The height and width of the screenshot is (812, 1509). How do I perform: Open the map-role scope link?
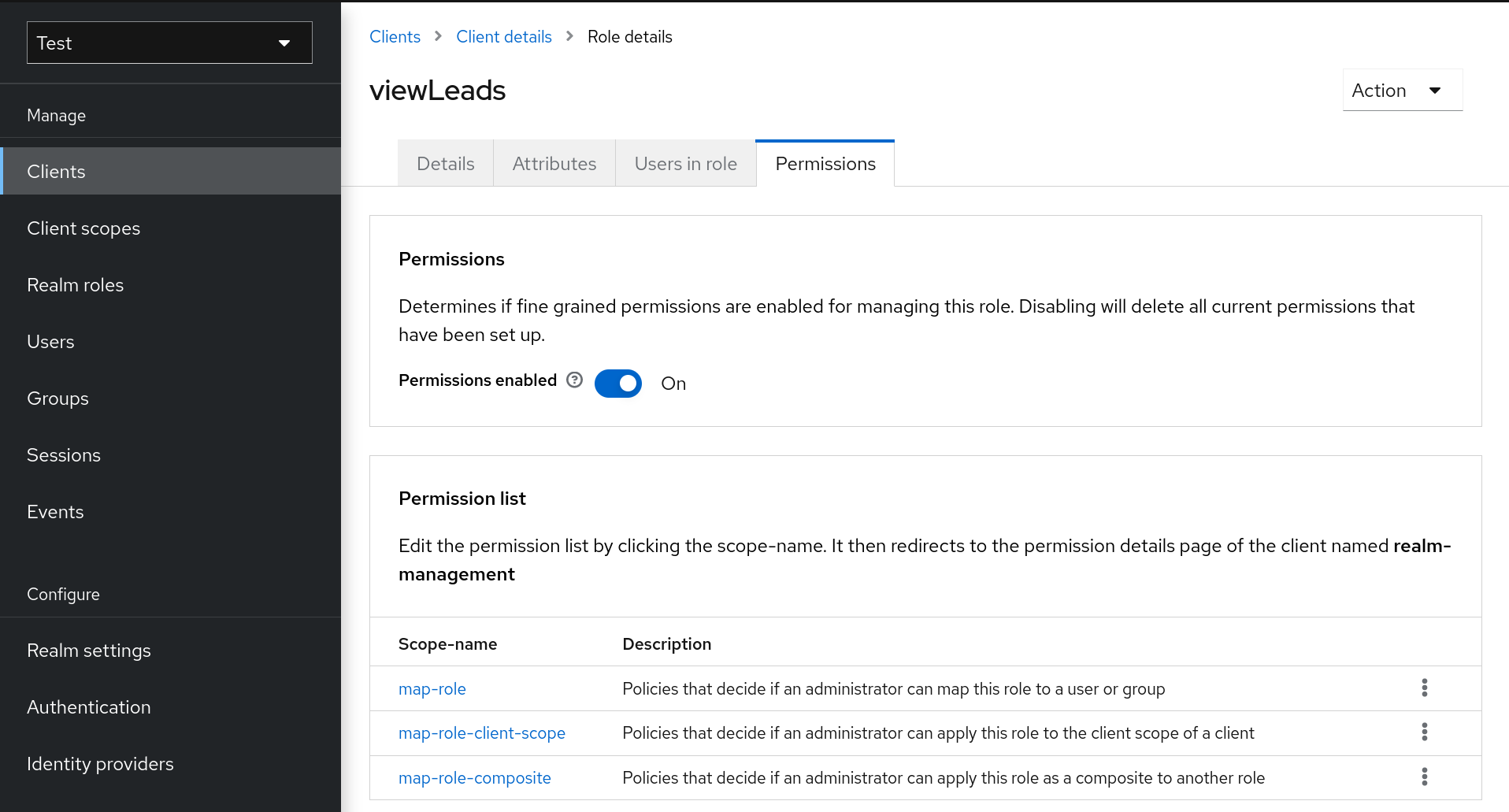click(432, 688)
